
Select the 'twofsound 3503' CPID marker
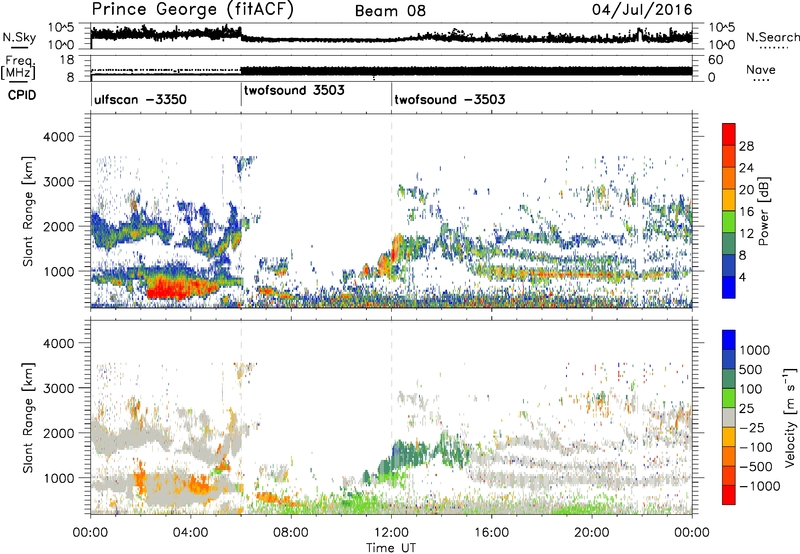(294, 90)
